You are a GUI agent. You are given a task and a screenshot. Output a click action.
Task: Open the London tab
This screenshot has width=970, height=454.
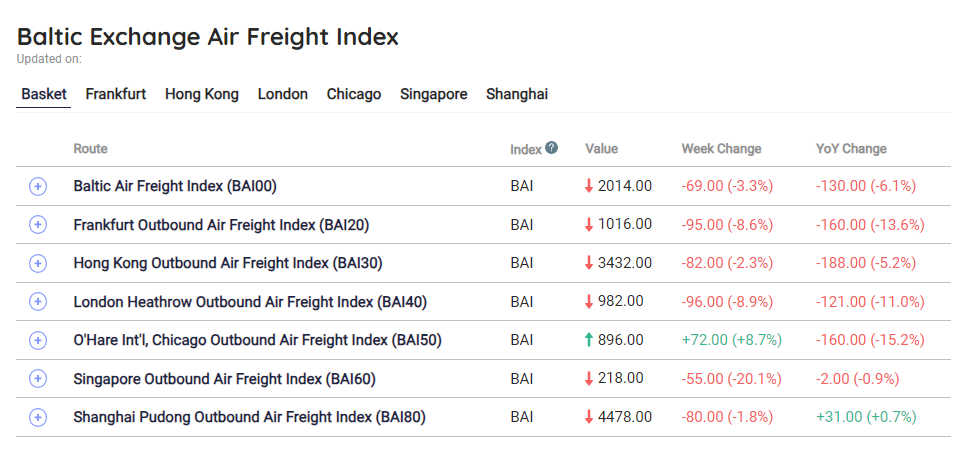pos(283,94)
